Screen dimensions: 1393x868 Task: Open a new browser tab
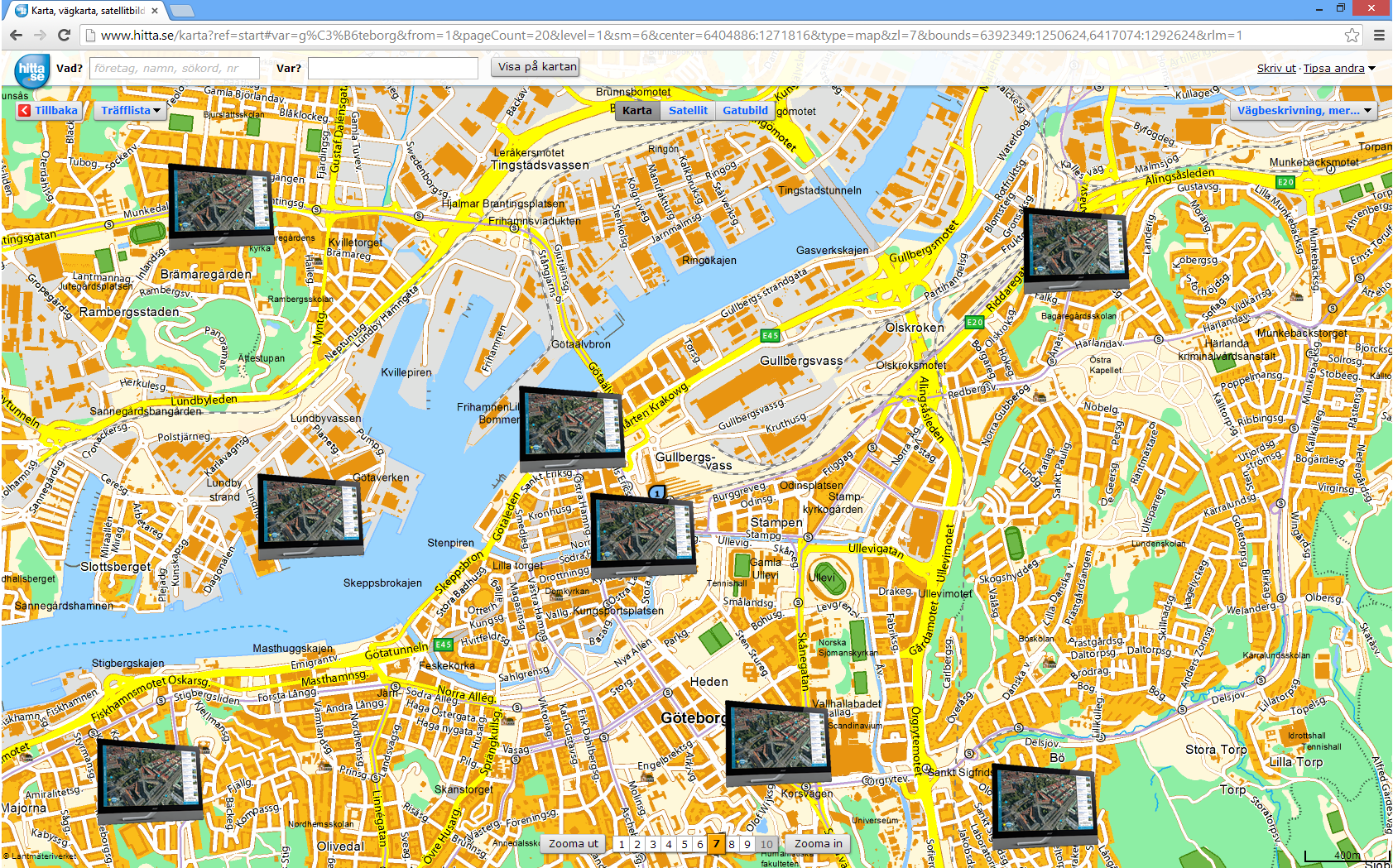pyautogui.click(x=181, y=11)
